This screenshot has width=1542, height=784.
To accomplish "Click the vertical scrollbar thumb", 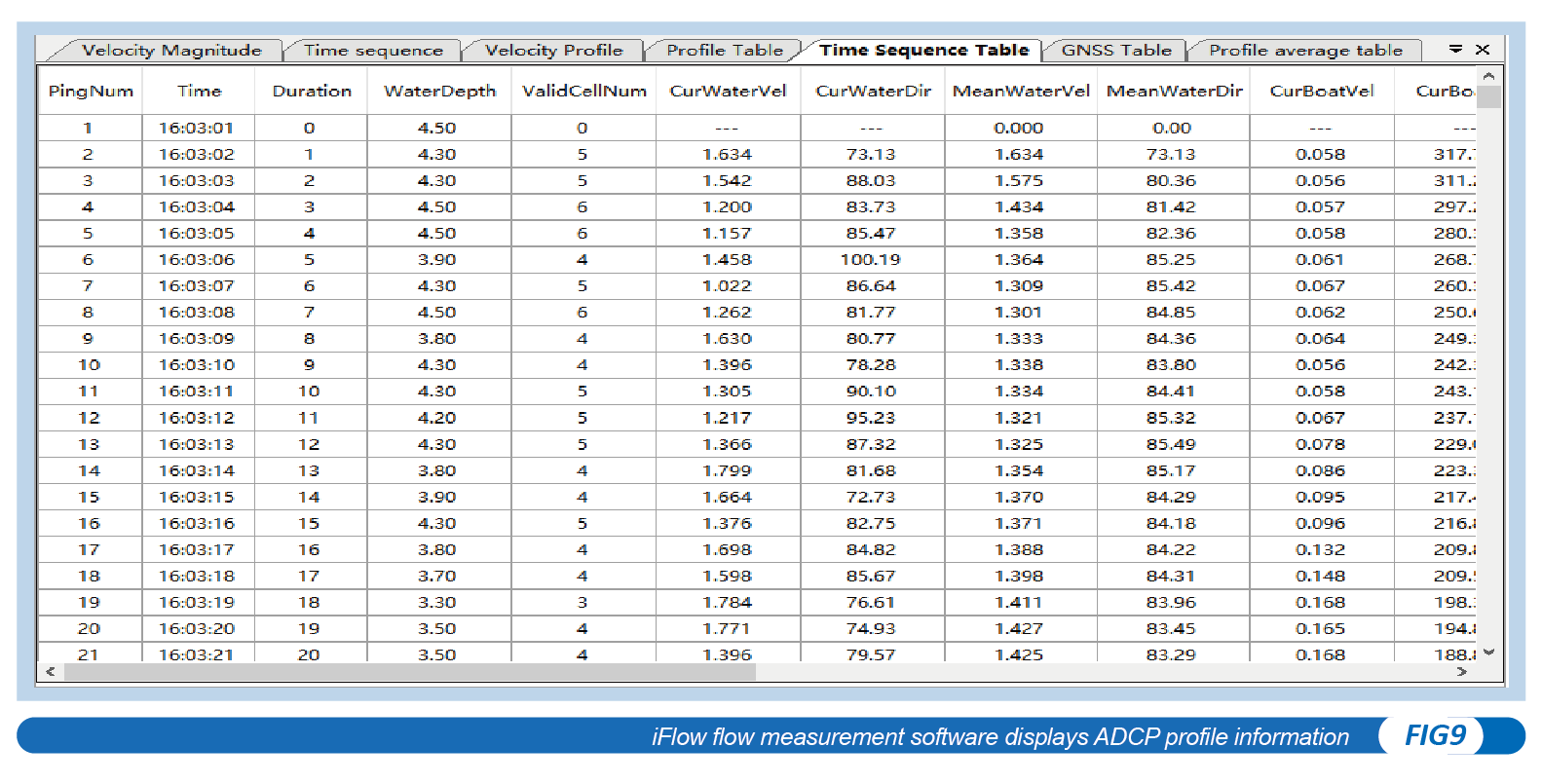I will point(1488,96).
